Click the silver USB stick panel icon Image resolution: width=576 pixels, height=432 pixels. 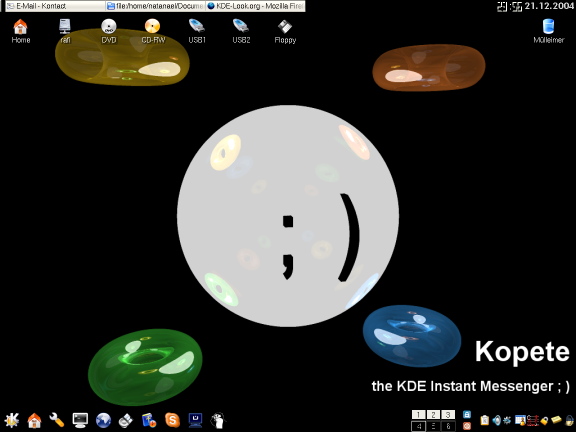coord(126,420)
